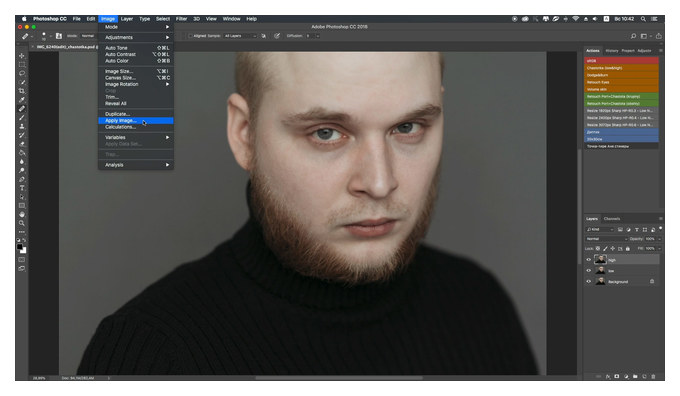Open the Analysis submenu
The image size is (680, 396).
(x=136, y=165)
